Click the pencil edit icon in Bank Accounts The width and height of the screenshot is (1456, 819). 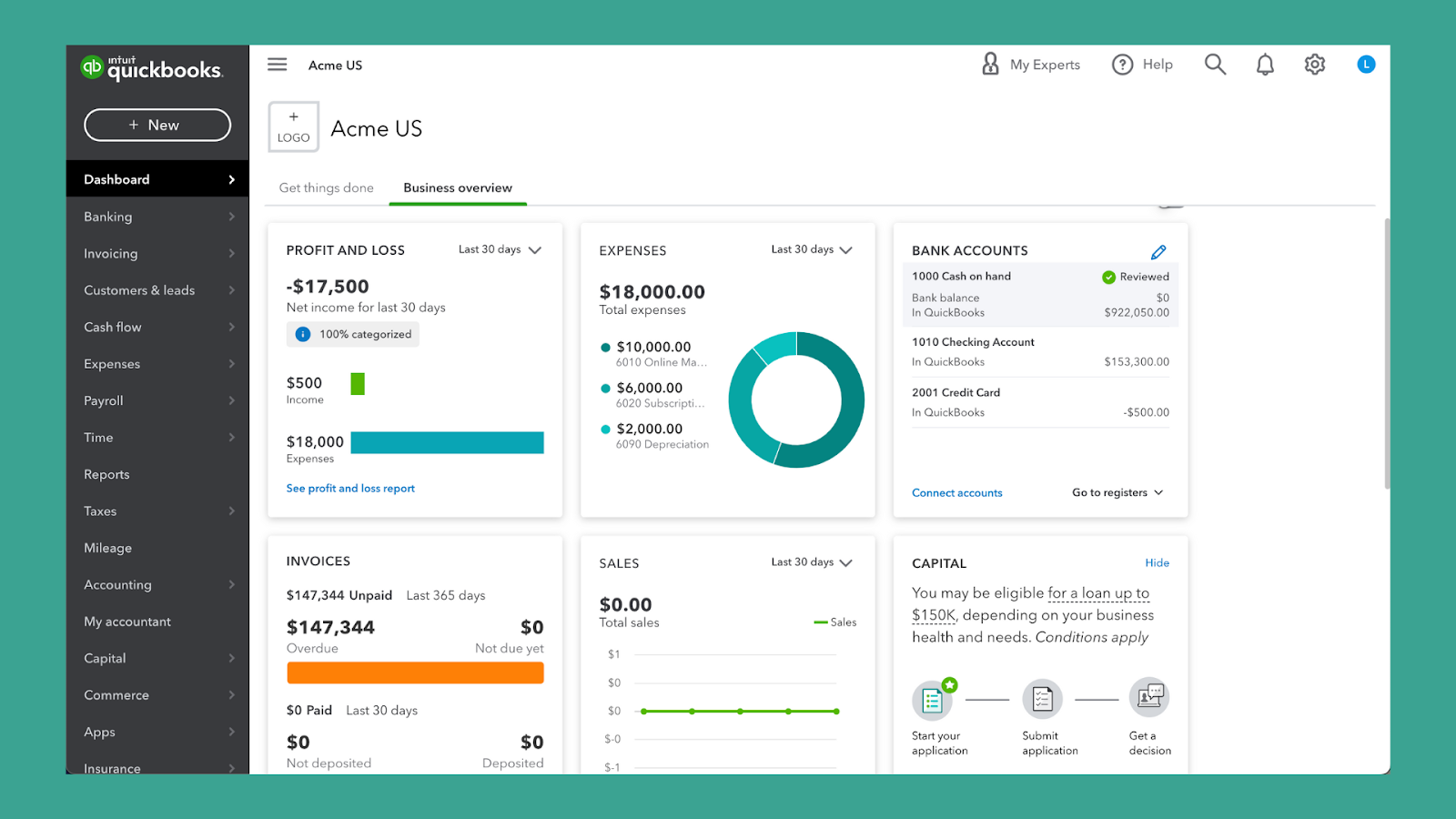click(x=1158, y=252)
